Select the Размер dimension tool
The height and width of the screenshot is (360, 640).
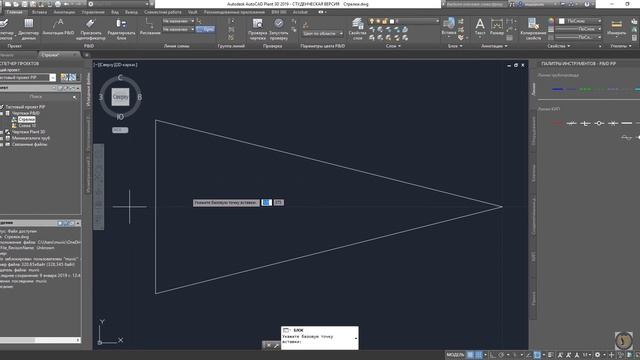(497, 27)
